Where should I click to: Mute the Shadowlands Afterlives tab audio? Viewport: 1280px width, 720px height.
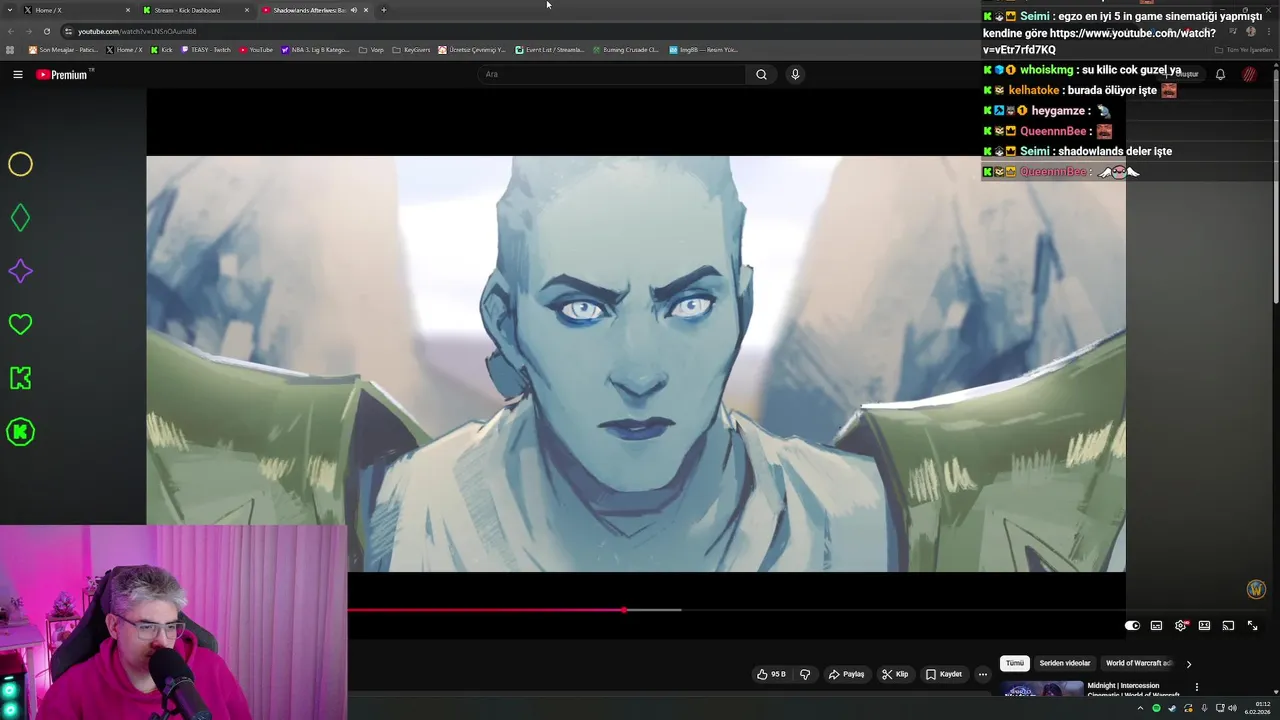353,10
